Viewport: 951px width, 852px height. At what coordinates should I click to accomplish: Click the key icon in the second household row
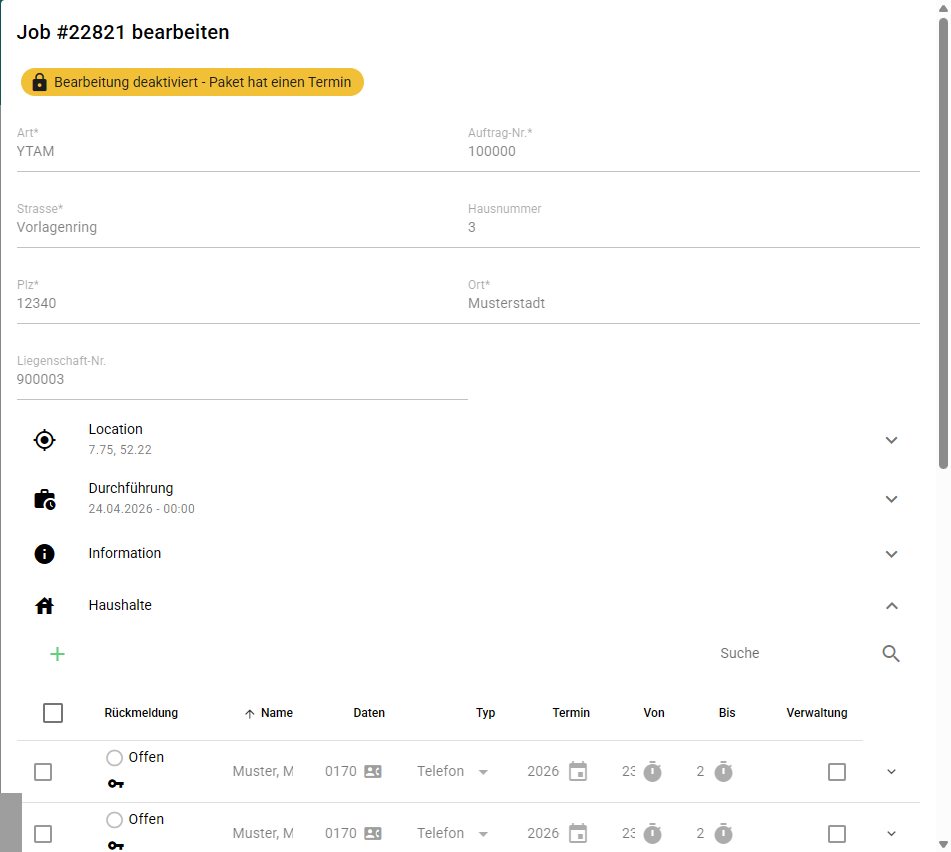(x=116, y=845)
